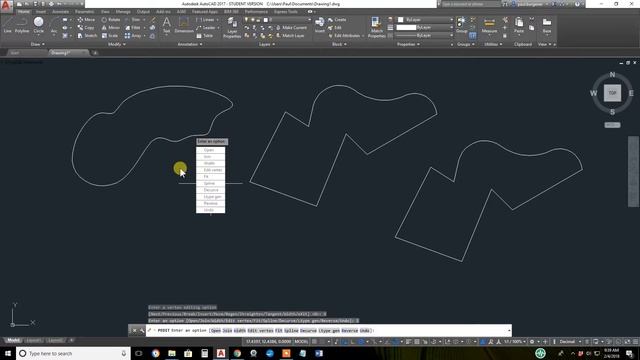Click the Insert block icon

point(320,24)
